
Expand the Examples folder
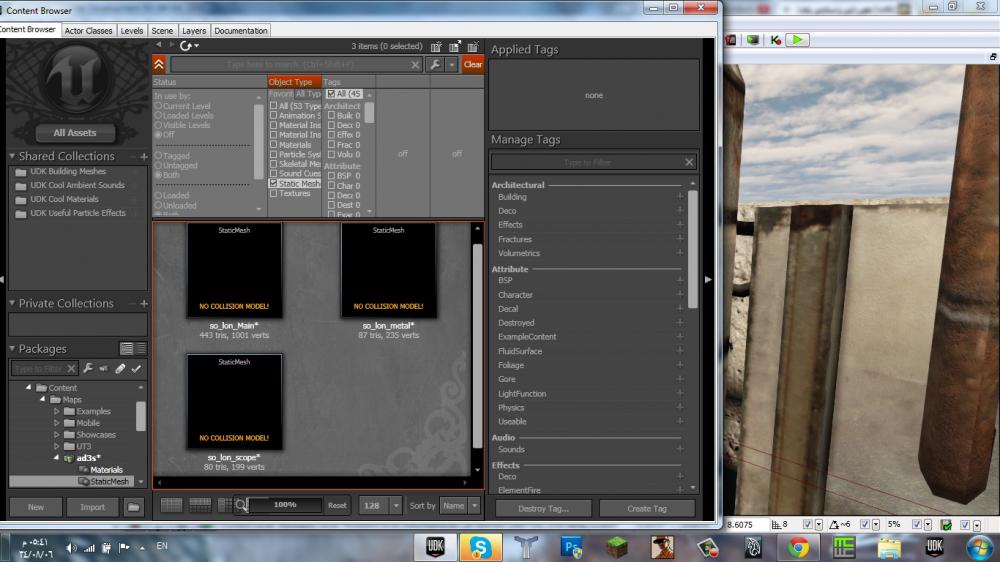click(x=57, y=411)
